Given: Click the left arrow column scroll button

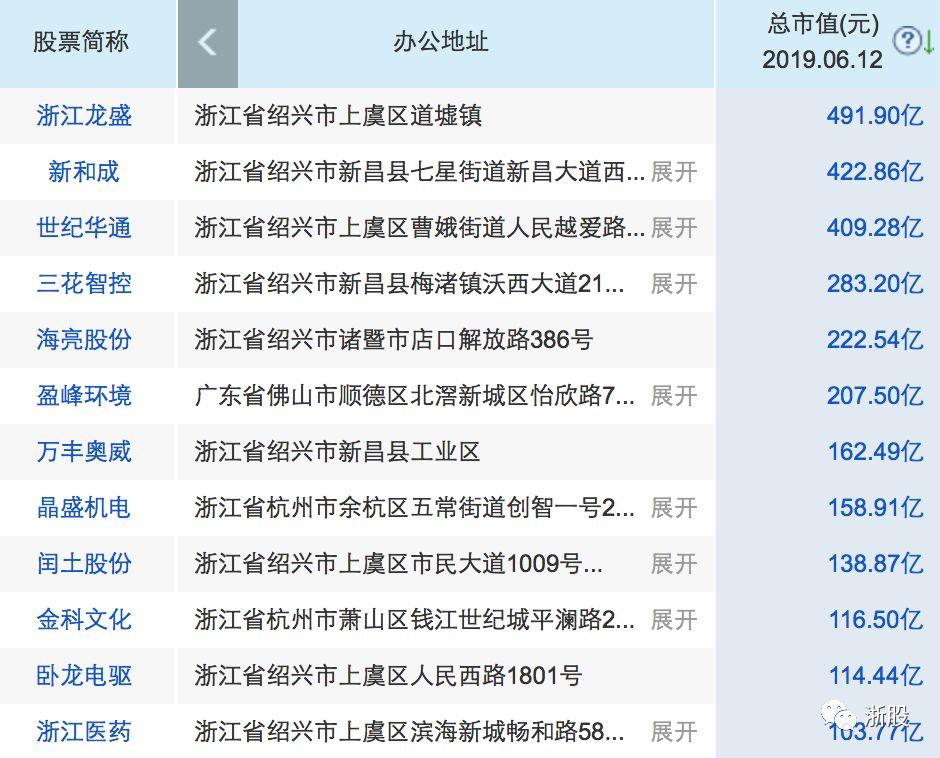Looking at the screenshot, I should coord(207,43).
